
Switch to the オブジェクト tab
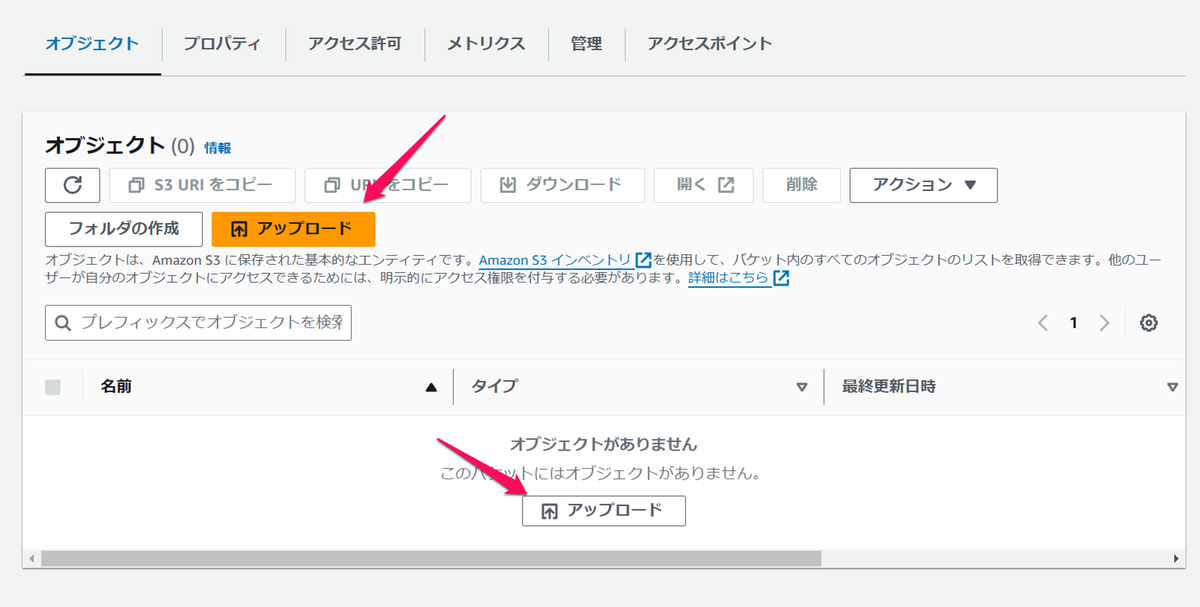[92, 44]
